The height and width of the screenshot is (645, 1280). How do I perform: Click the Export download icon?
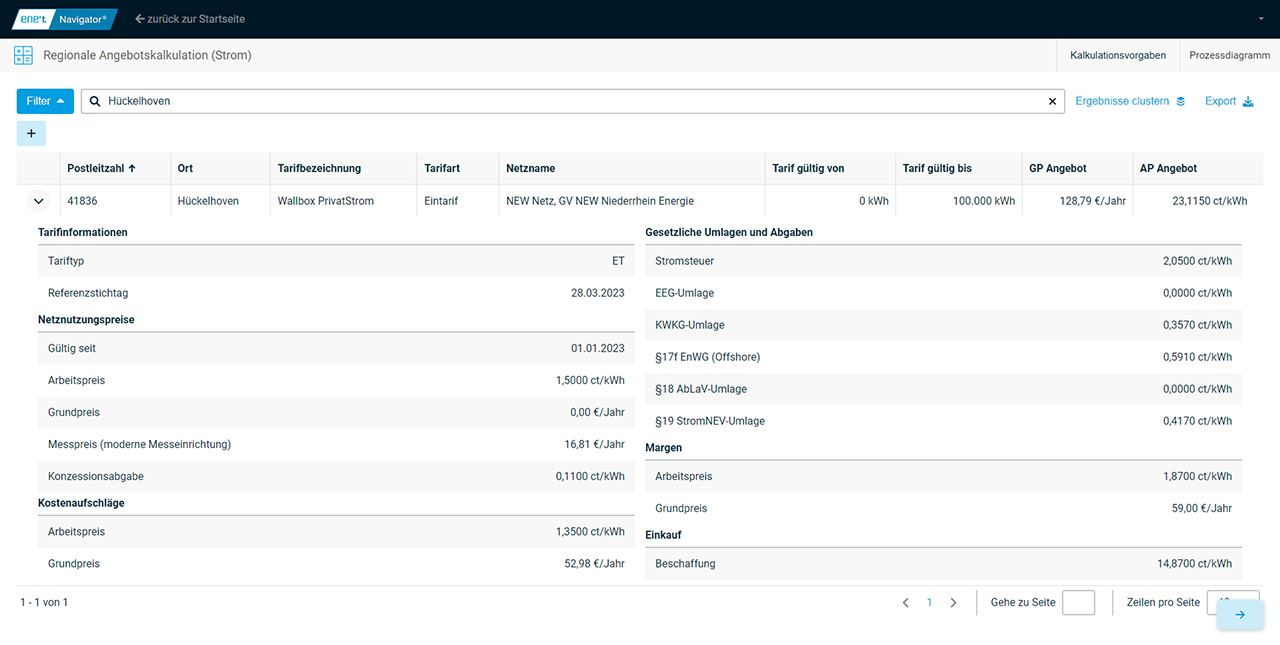pos(1248,101)
